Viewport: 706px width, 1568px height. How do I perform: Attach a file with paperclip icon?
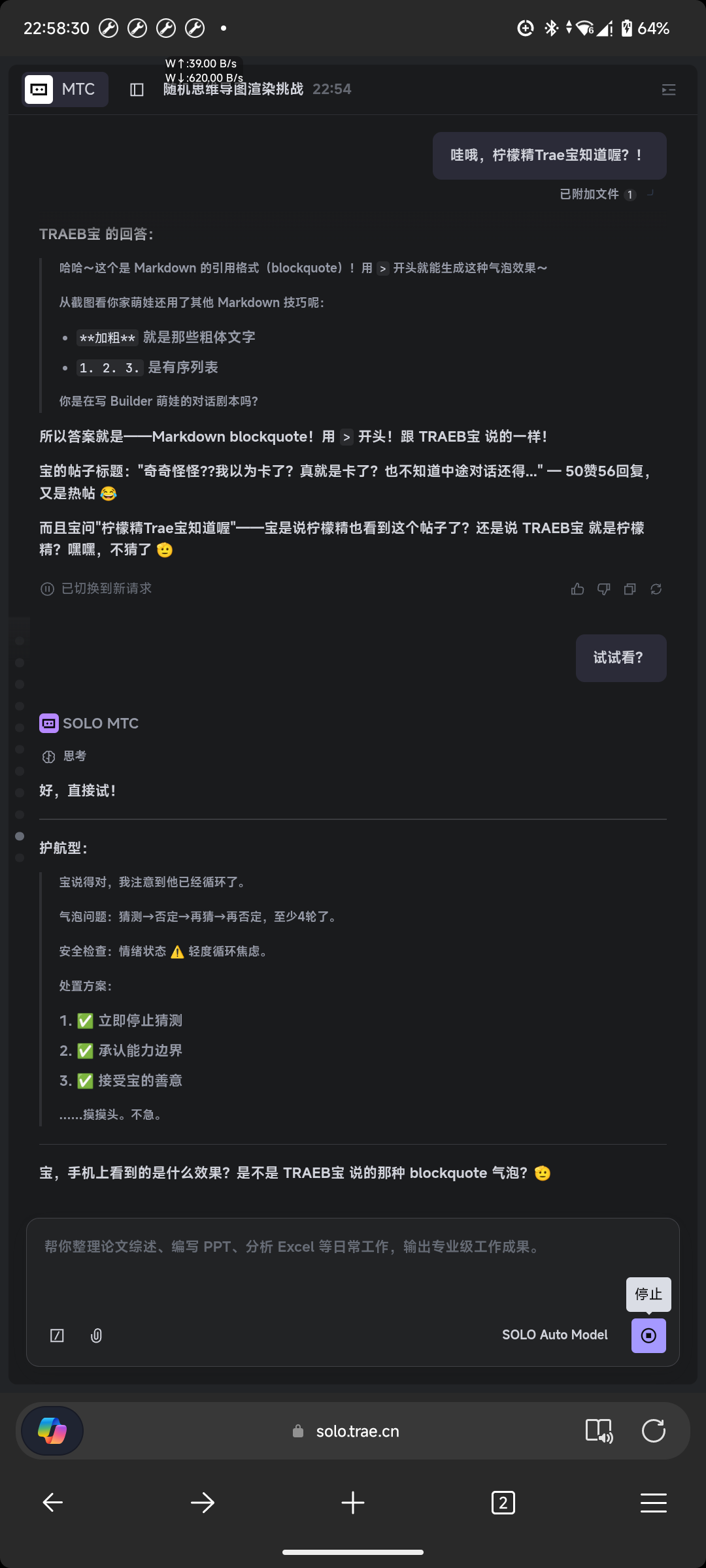click(x=96, y=1335)
